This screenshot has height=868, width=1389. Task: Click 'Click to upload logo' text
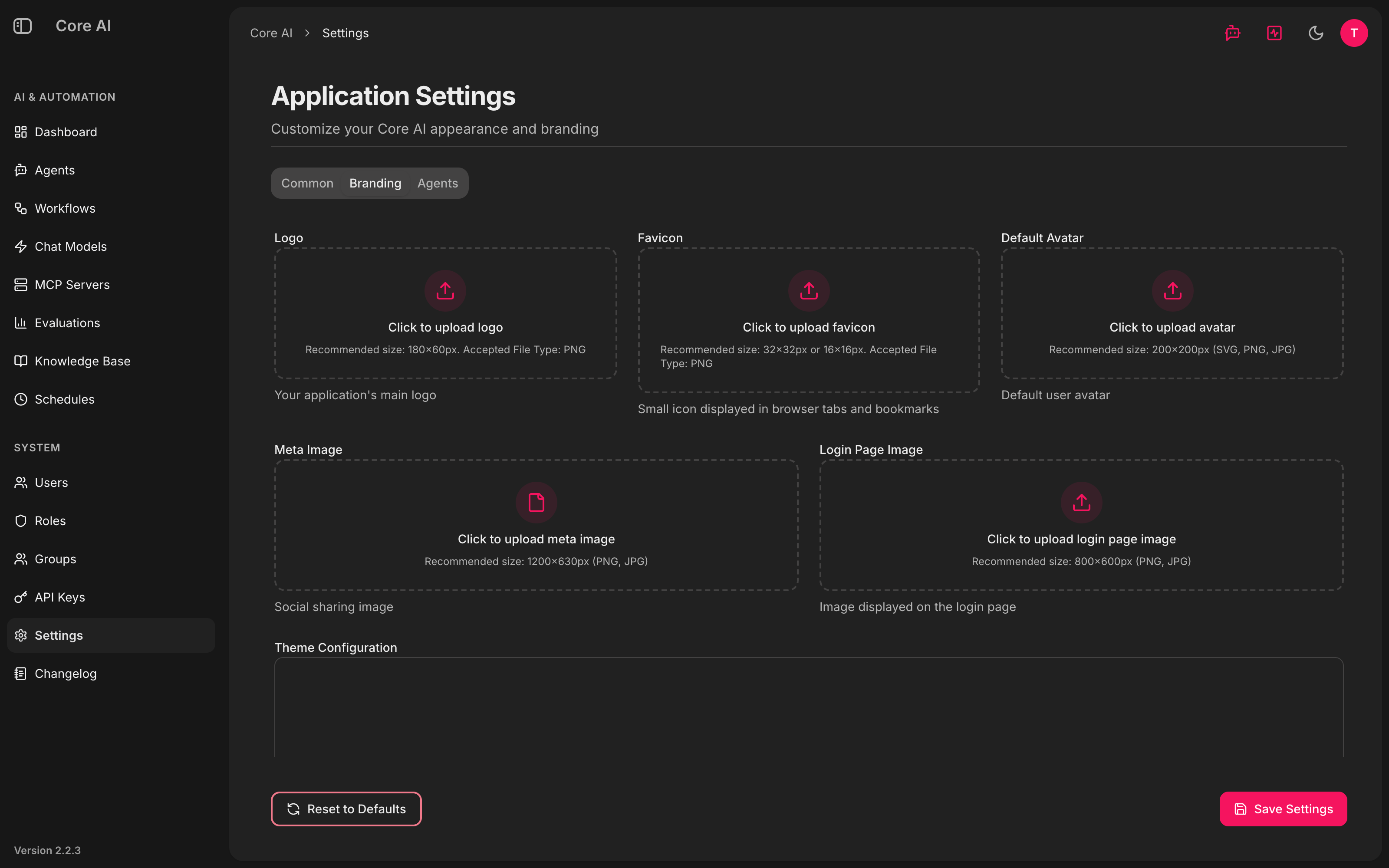click(x=445, y=327)
